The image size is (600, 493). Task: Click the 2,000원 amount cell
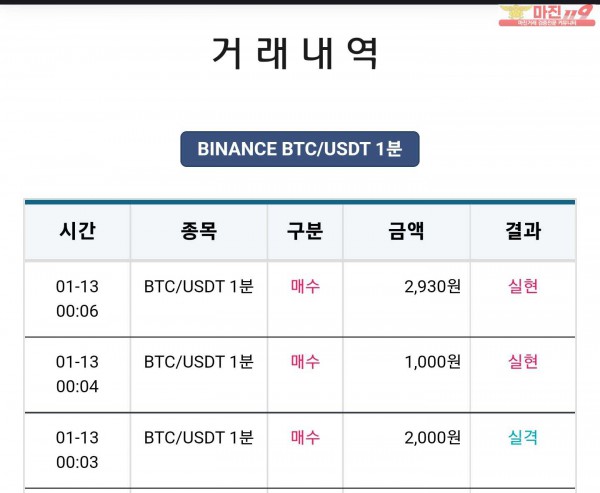coord(432,437)
